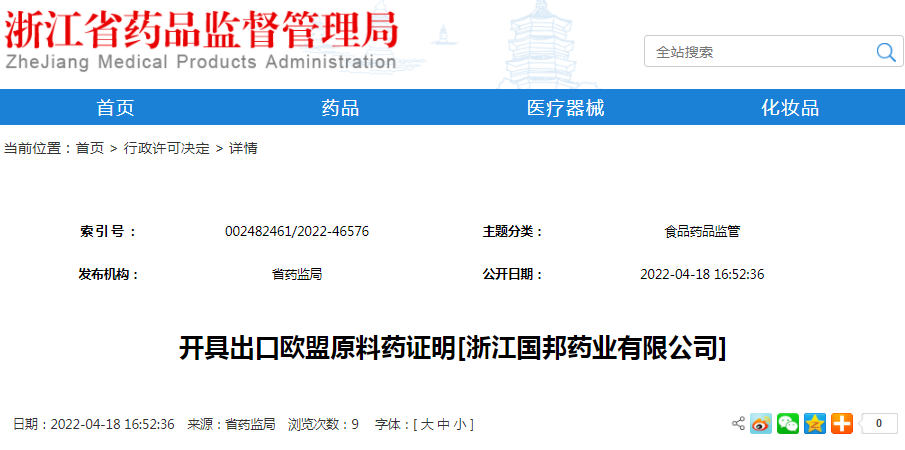Share article to Sina Weibo
Image resolution: width=905 pixels, height=450 pixels.
(x=761, y=424)
